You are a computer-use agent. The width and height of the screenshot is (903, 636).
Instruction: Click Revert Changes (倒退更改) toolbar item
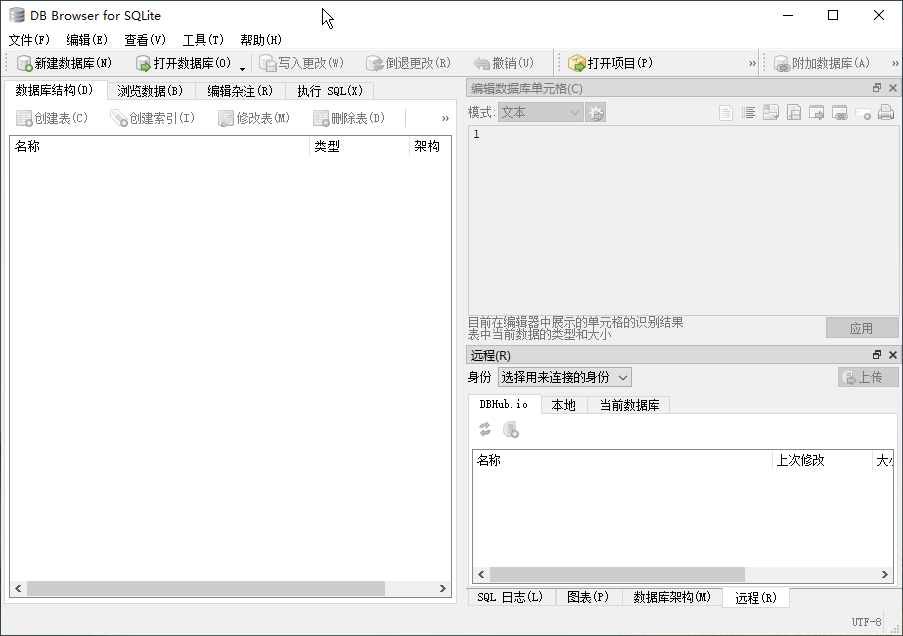[x=408, y=63]
